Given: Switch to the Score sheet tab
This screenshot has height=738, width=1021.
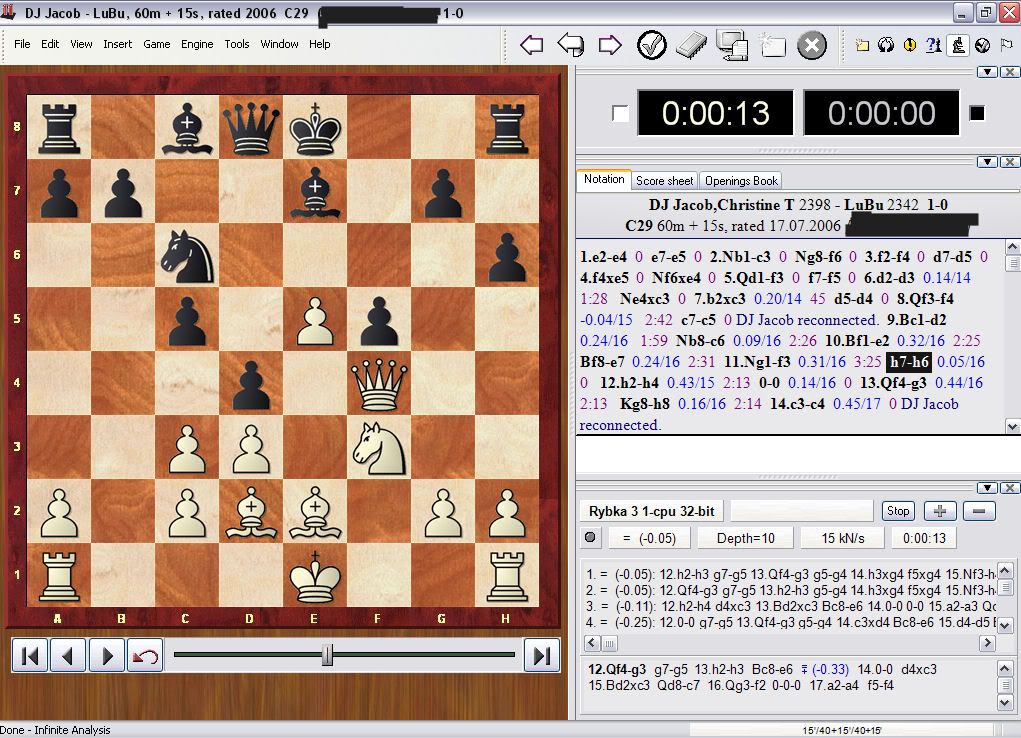Looking at the screenshot, I should 664,181.
